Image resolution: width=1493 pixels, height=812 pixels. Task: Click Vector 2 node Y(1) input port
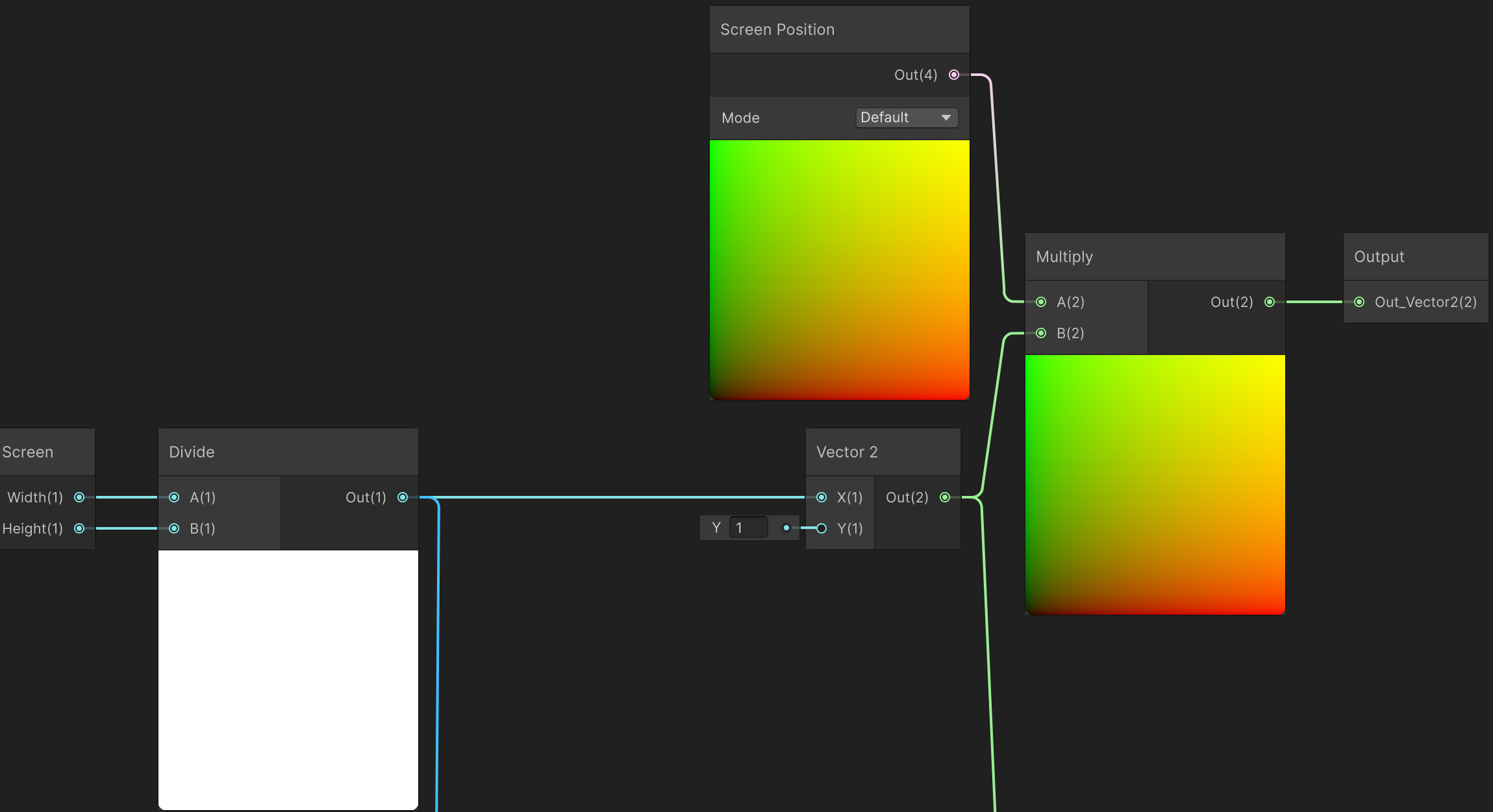822,528
